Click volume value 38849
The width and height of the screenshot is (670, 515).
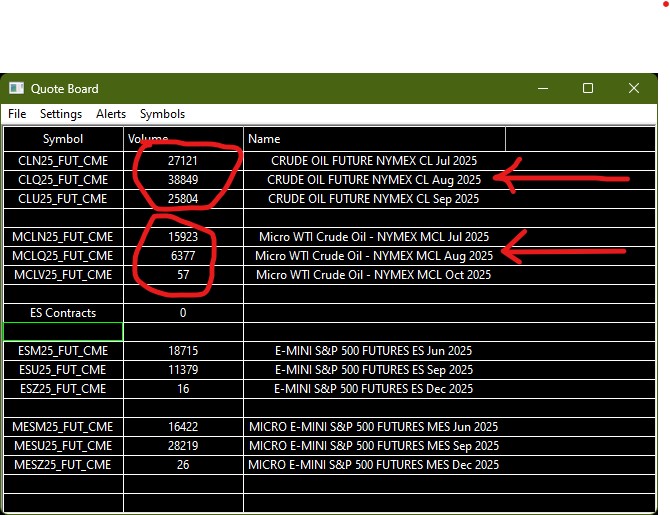(x=183, y=180)
